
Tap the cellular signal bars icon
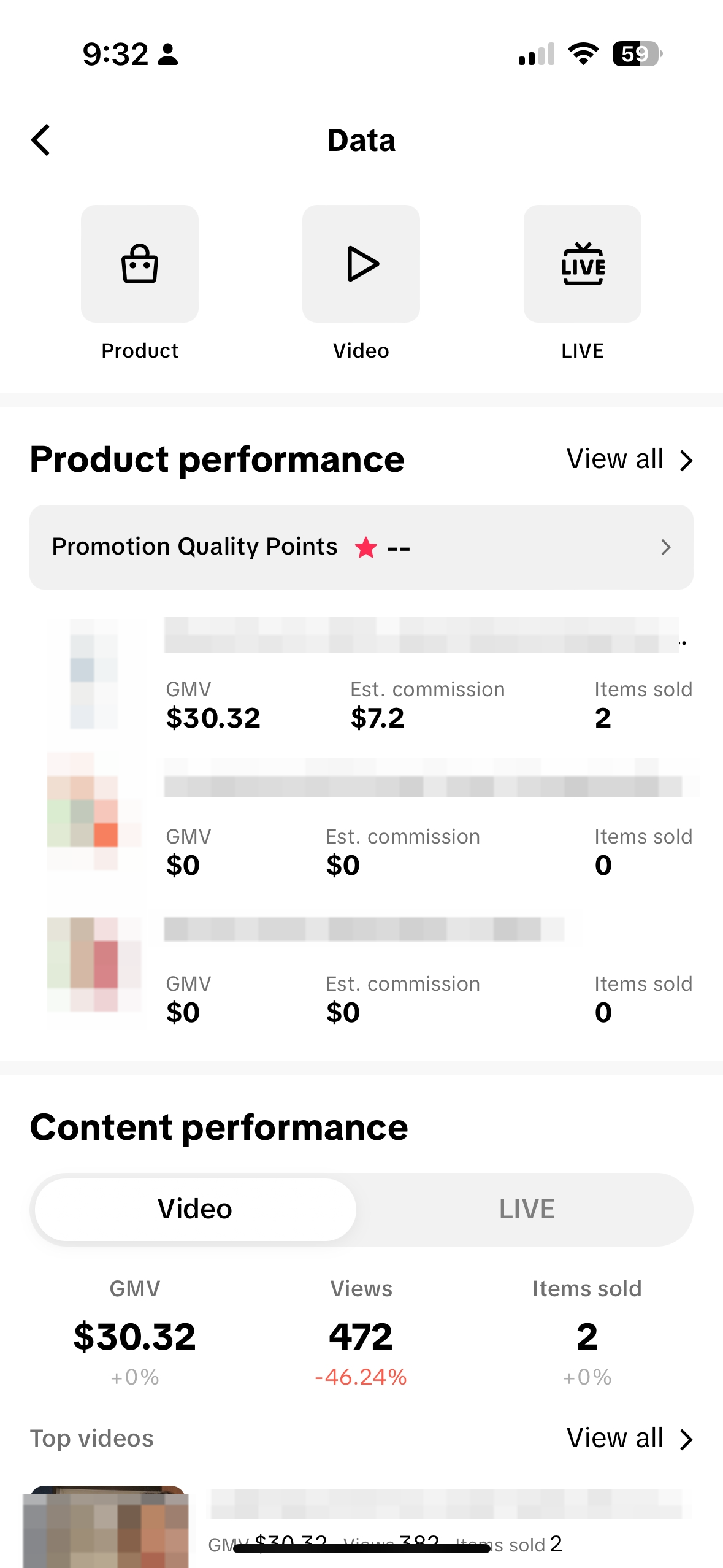coord(536,54)
